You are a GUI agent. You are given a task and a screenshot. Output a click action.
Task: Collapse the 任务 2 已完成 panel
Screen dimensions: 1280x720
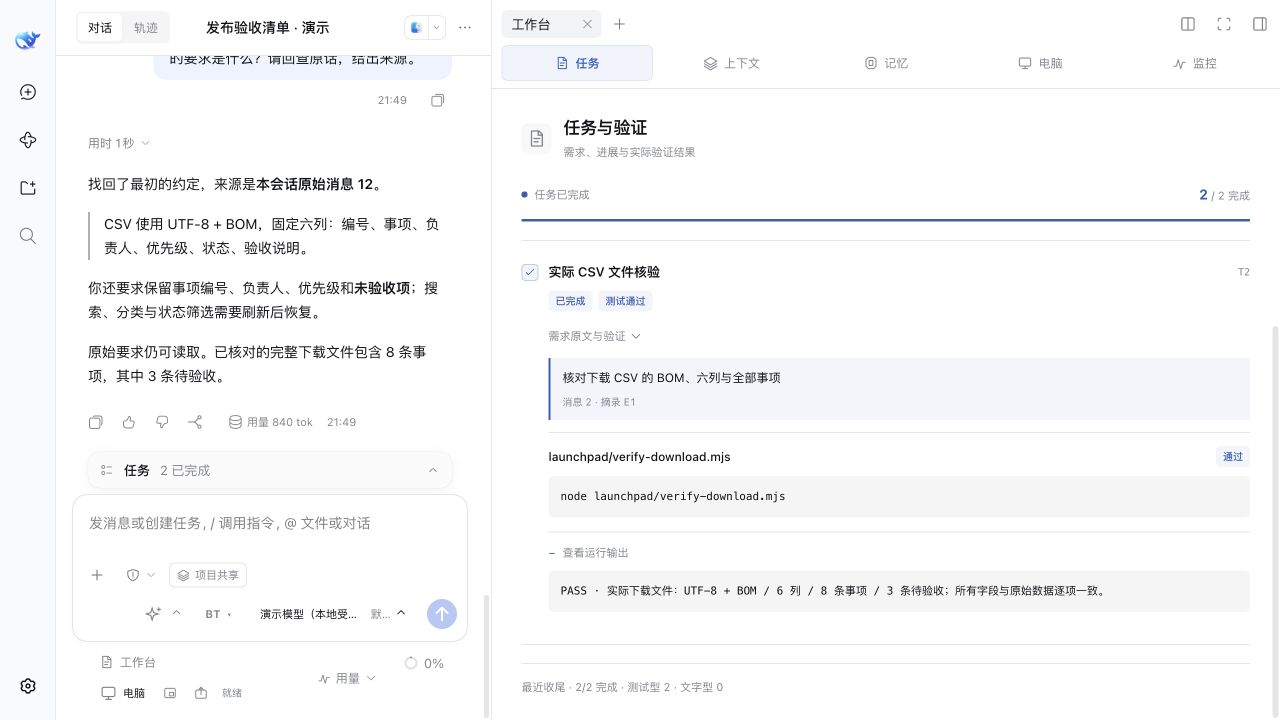pyautogui.click(x=270, y=470)
